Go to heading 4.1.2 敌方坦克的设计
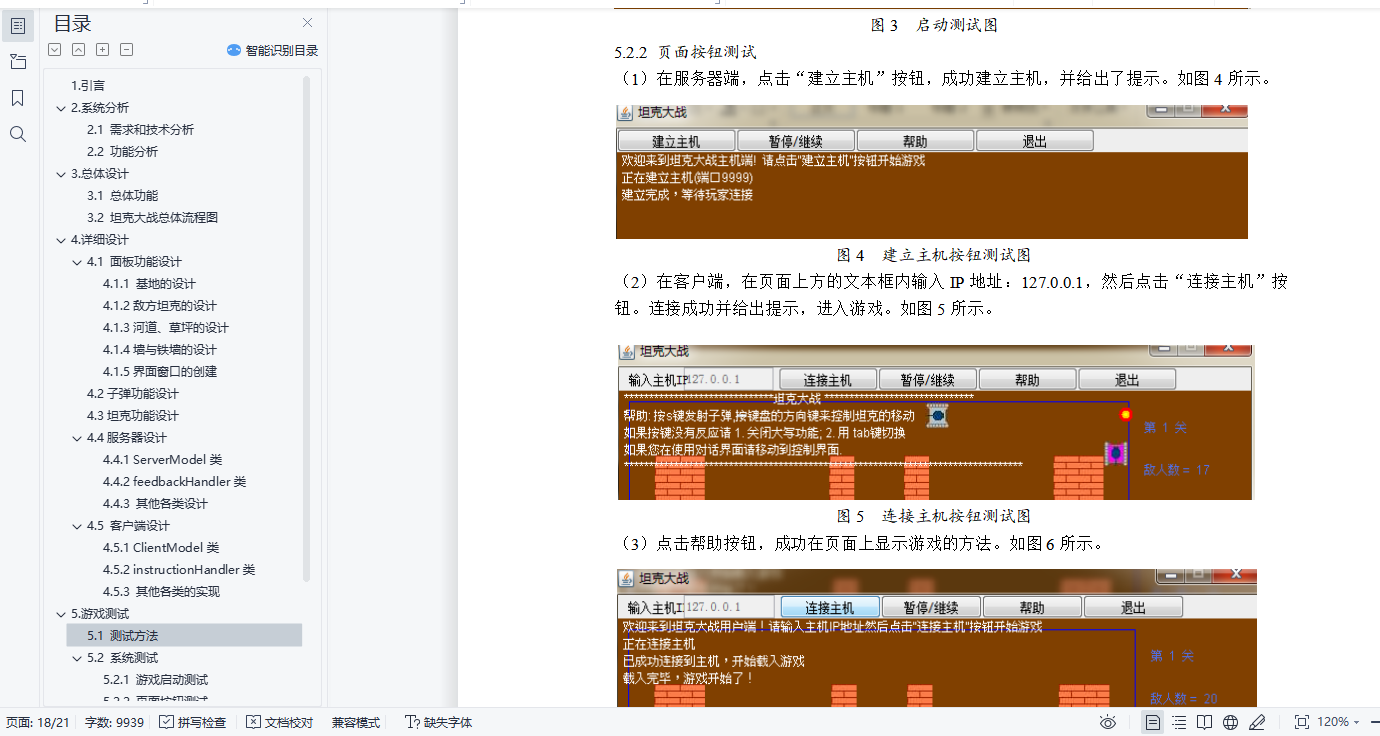 [x=159, y=306]
